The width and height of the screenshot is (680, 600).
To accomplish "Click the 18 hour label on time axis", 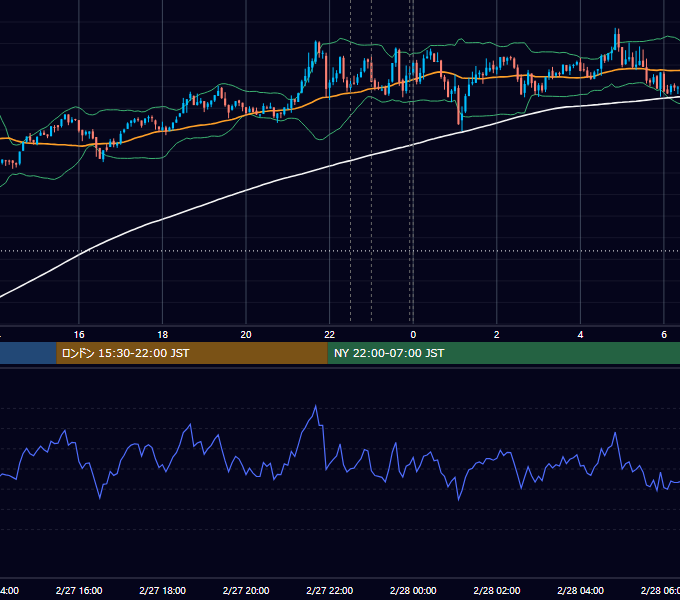I will pyautogui.click(x=163, y=335).
